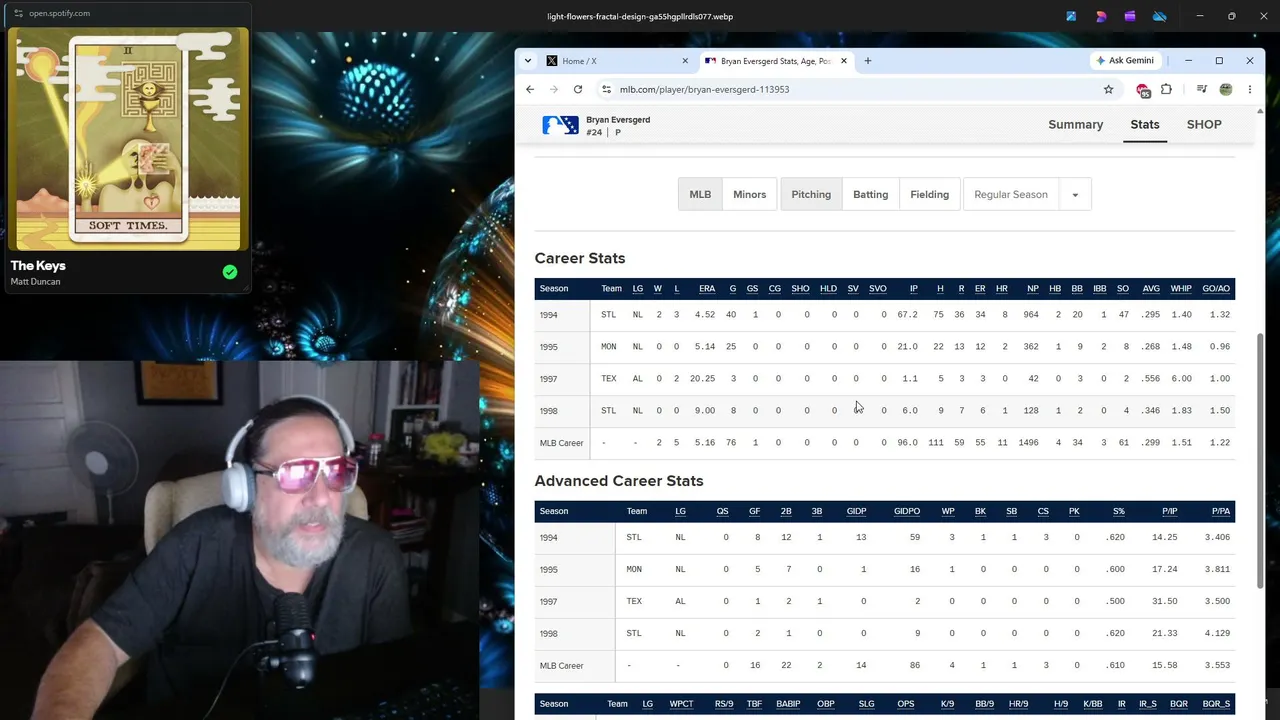Click the address bar URL mlb.com/player
Viewport: 1280px width, 720px height.
[704, 89]
